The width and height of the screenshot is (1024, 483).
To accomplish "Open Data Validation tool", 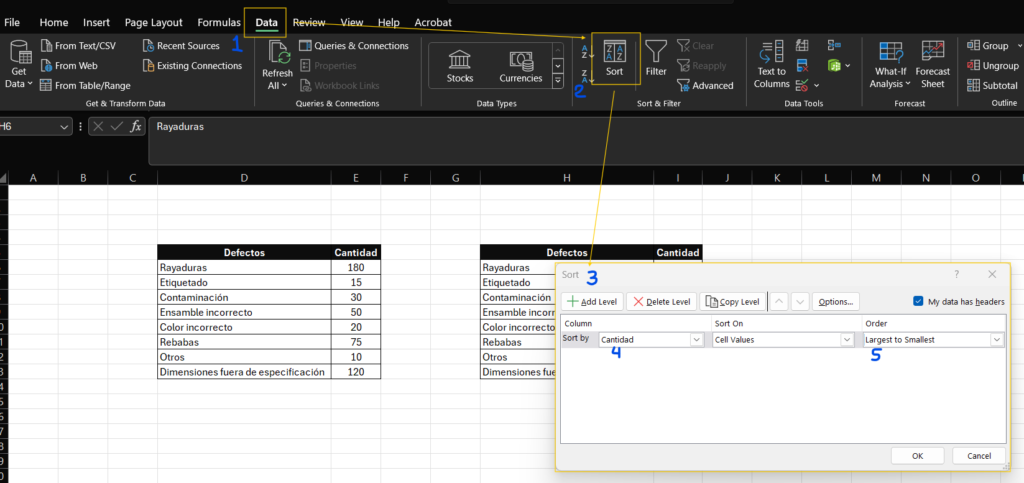I will 803,85.
